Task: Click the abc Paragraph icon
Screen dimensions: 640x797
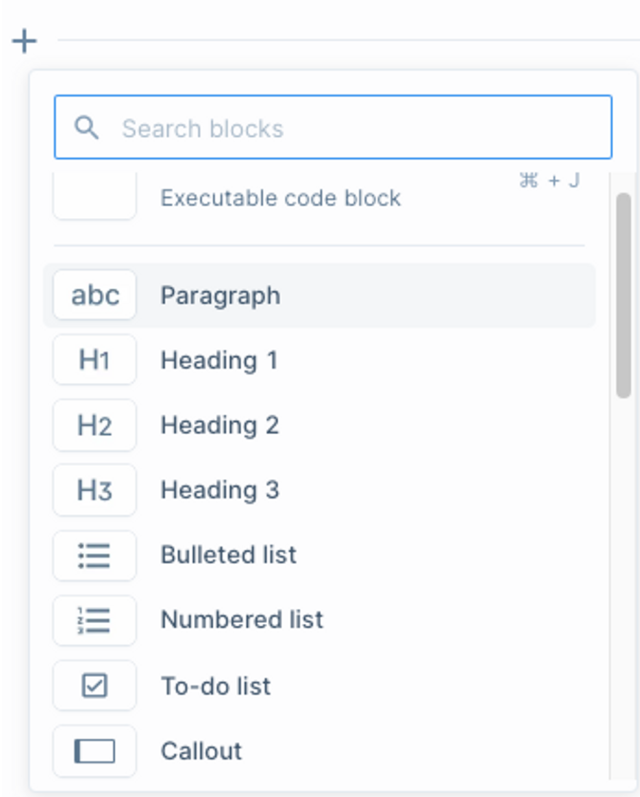Action: (x=95, y=295)
